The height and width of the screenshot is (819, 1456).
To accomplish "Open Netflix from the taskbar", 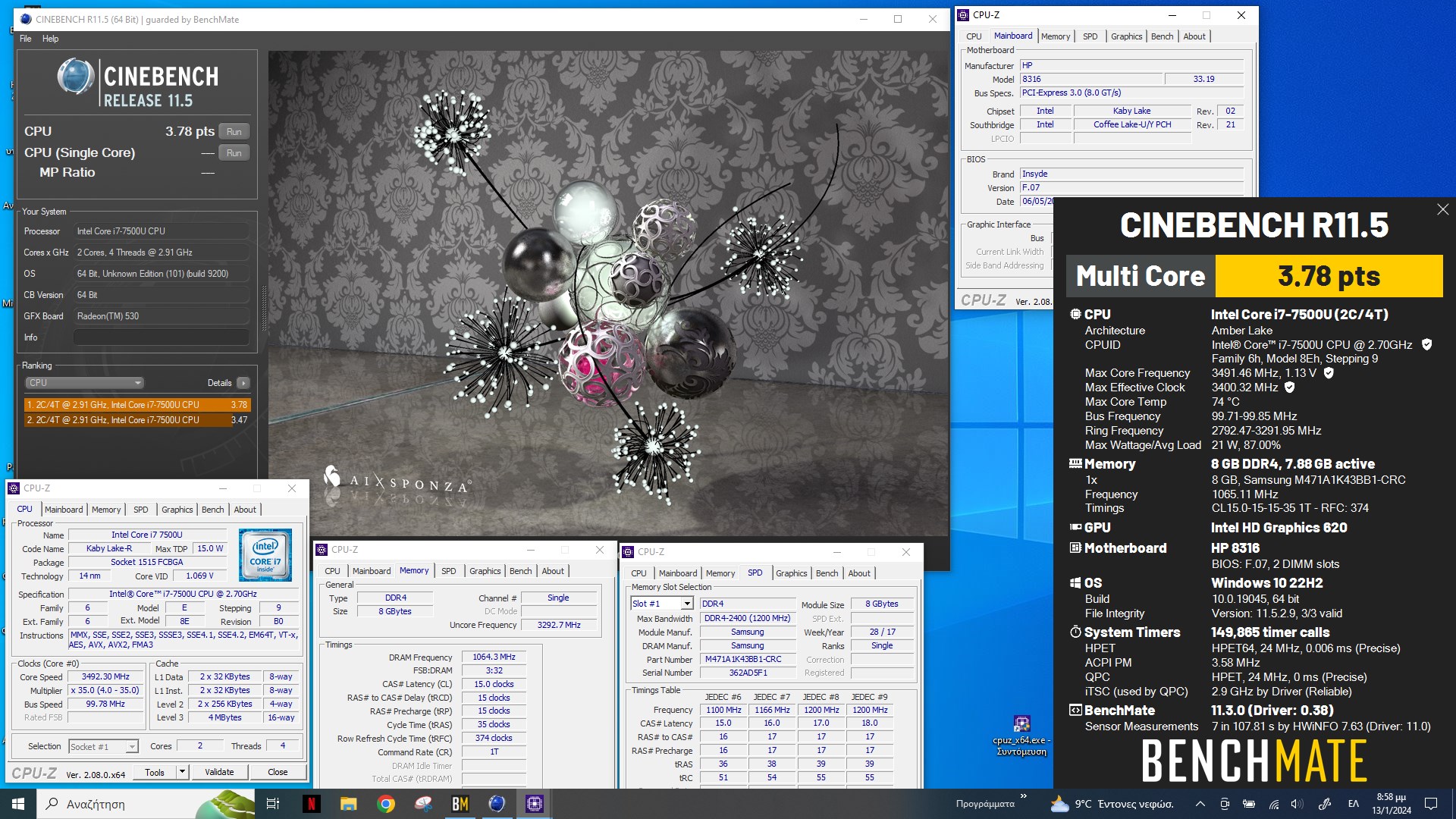I will 311,804.
